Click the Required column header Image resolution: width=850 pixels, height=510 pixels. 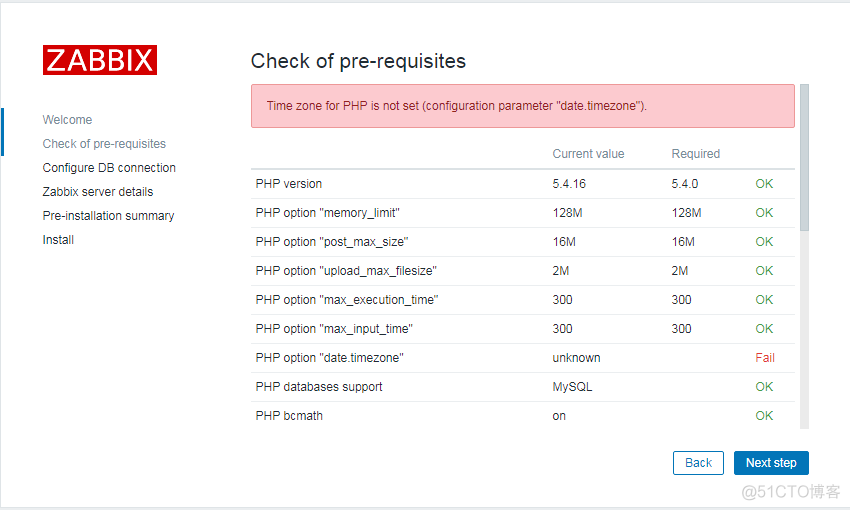pos(695,154)
